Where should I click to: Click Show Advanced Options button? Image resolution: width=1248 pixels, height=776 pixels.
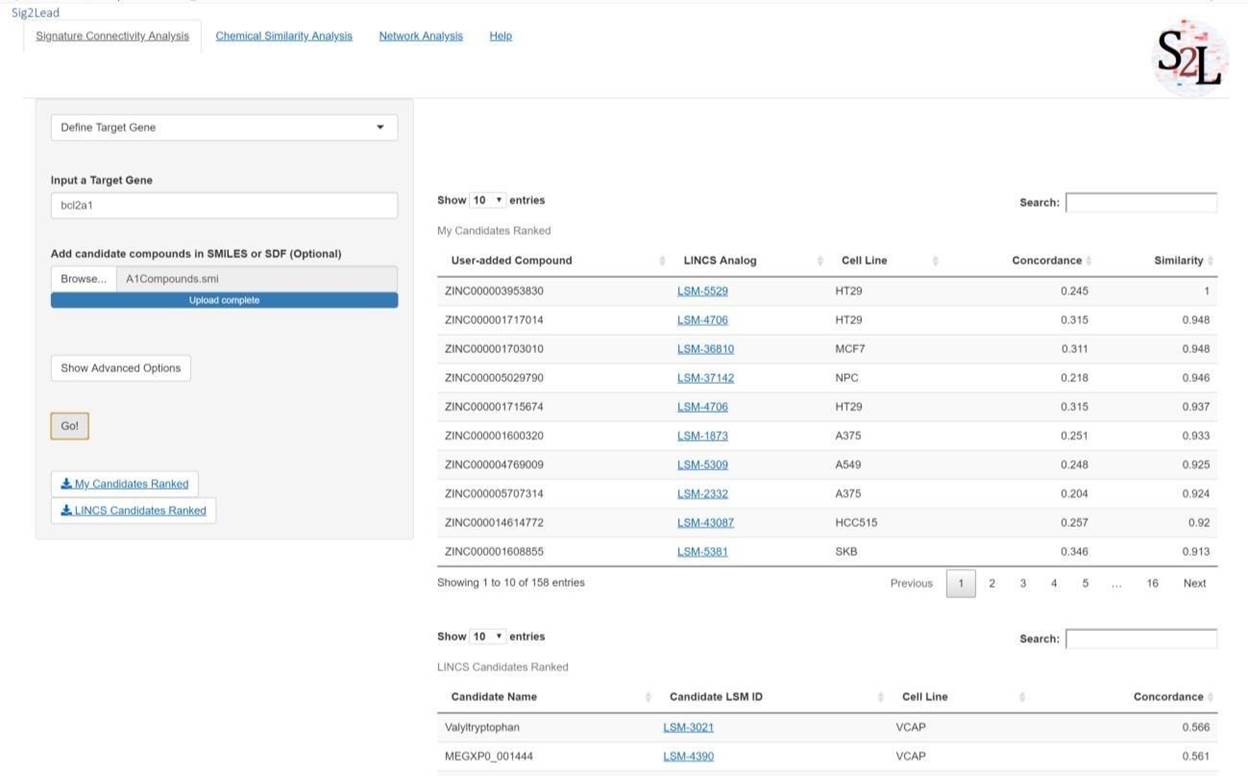121,368
